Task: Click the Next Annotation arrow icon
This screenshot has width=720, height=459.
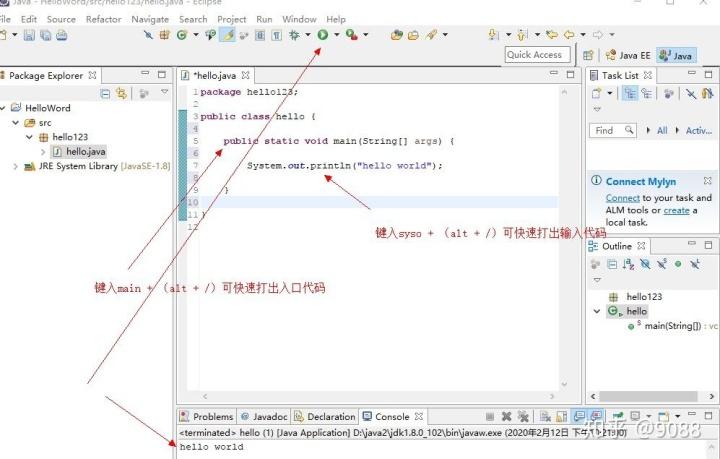Action: 494,34
